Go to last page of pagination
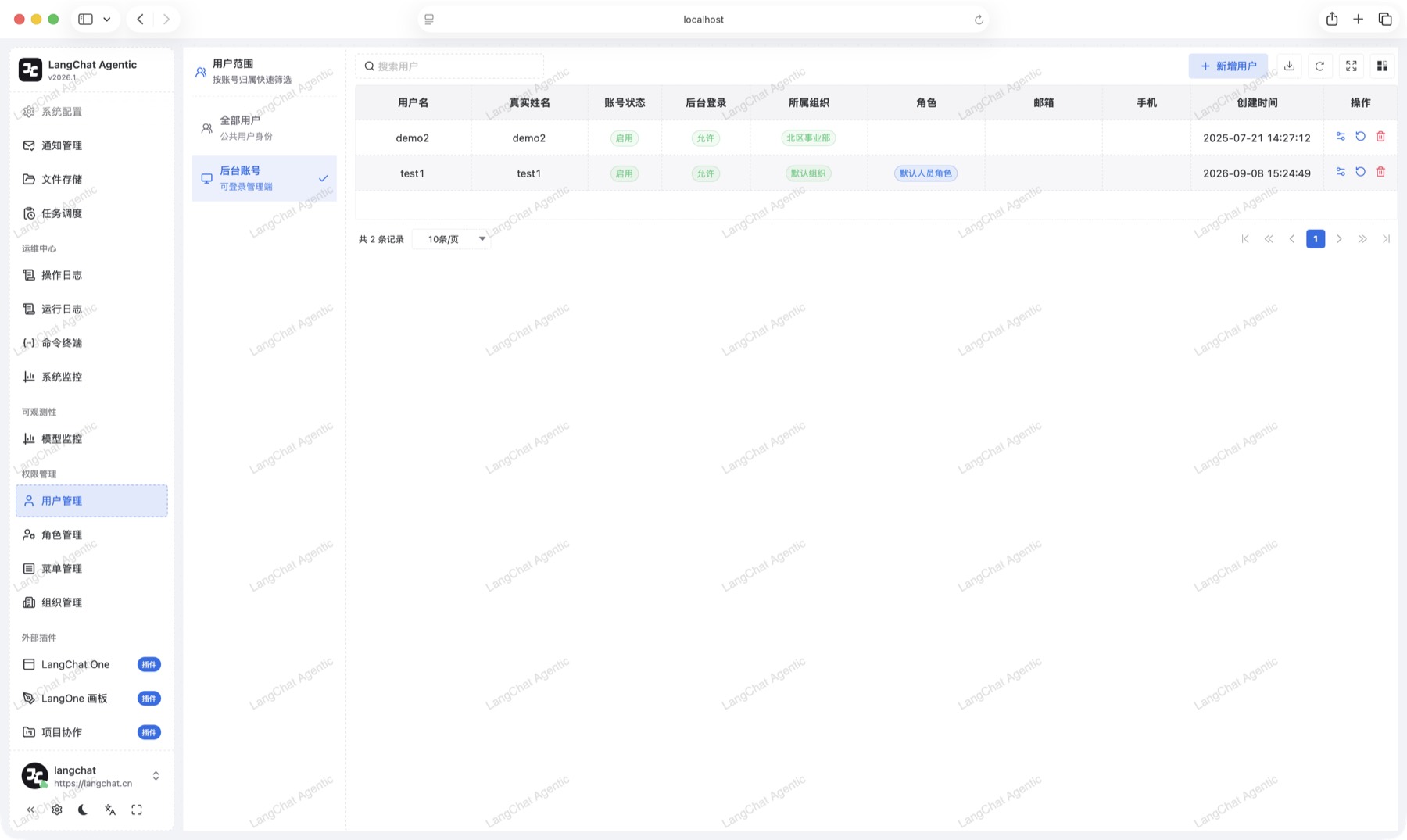1407x840 pixels. tap(1386, 239)
